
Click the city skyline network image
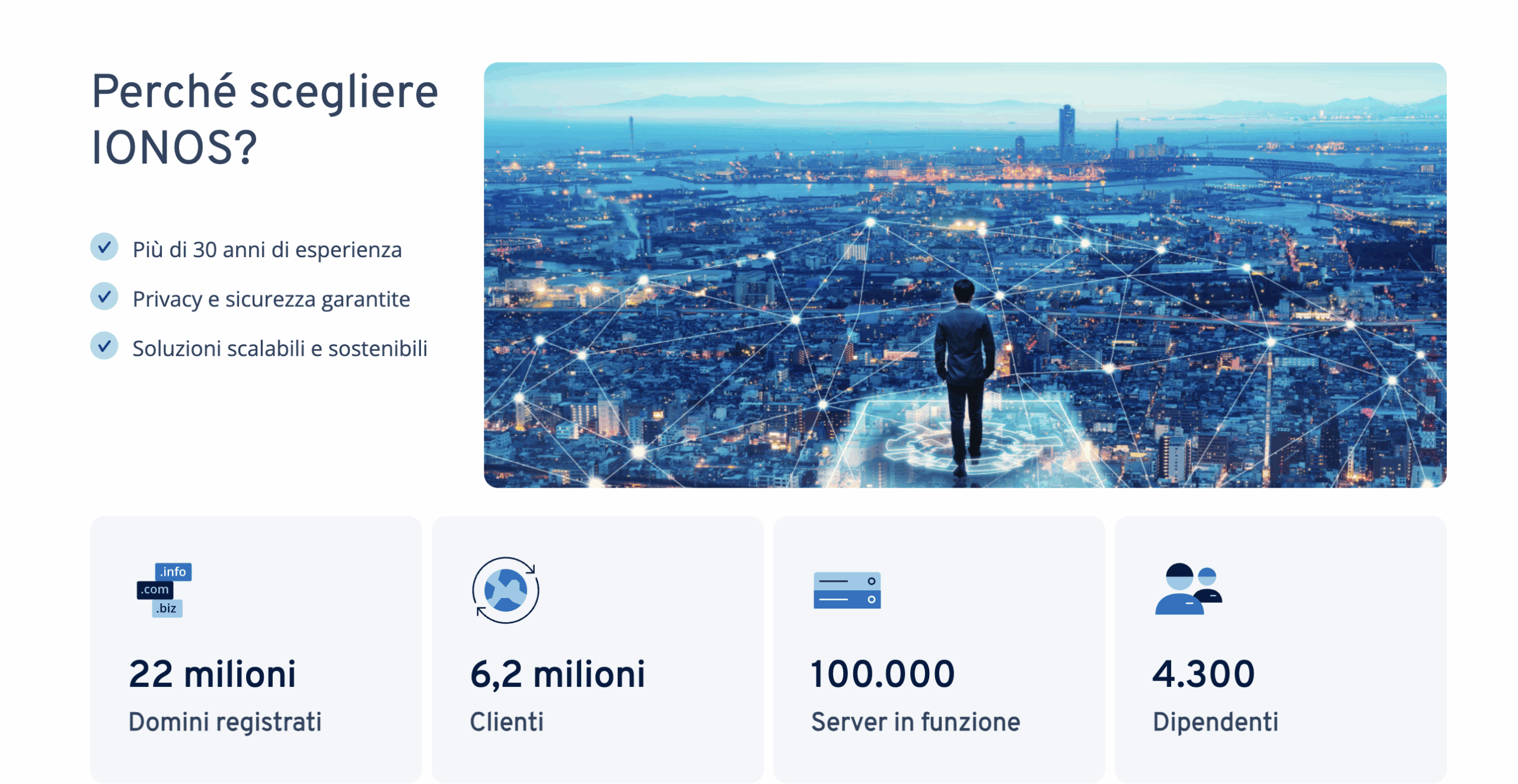point(964,275)
